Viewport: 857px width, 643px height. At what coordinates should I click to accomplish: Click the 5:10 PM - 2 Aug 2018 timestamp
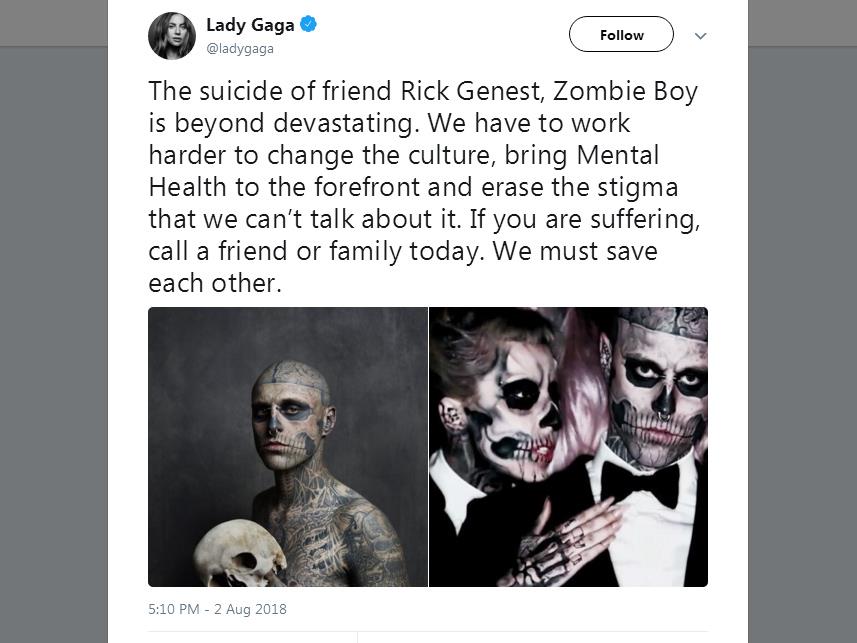218,609
